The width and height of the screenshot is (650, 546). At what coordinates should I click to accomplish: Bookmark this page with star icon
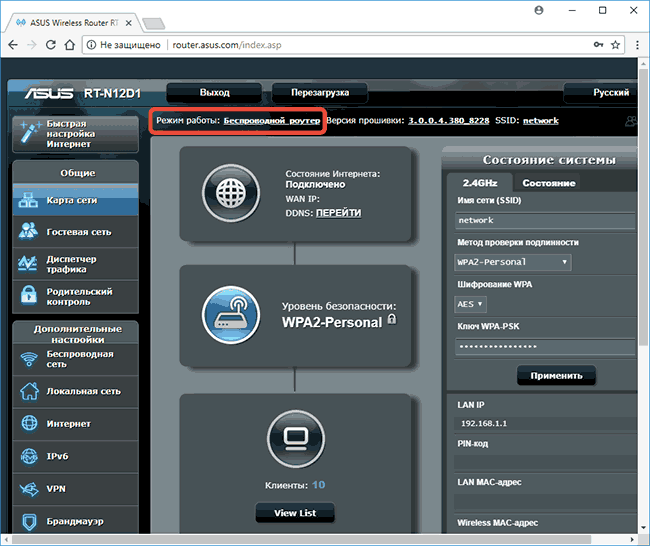pyautogui.click(x=616, y=45)
